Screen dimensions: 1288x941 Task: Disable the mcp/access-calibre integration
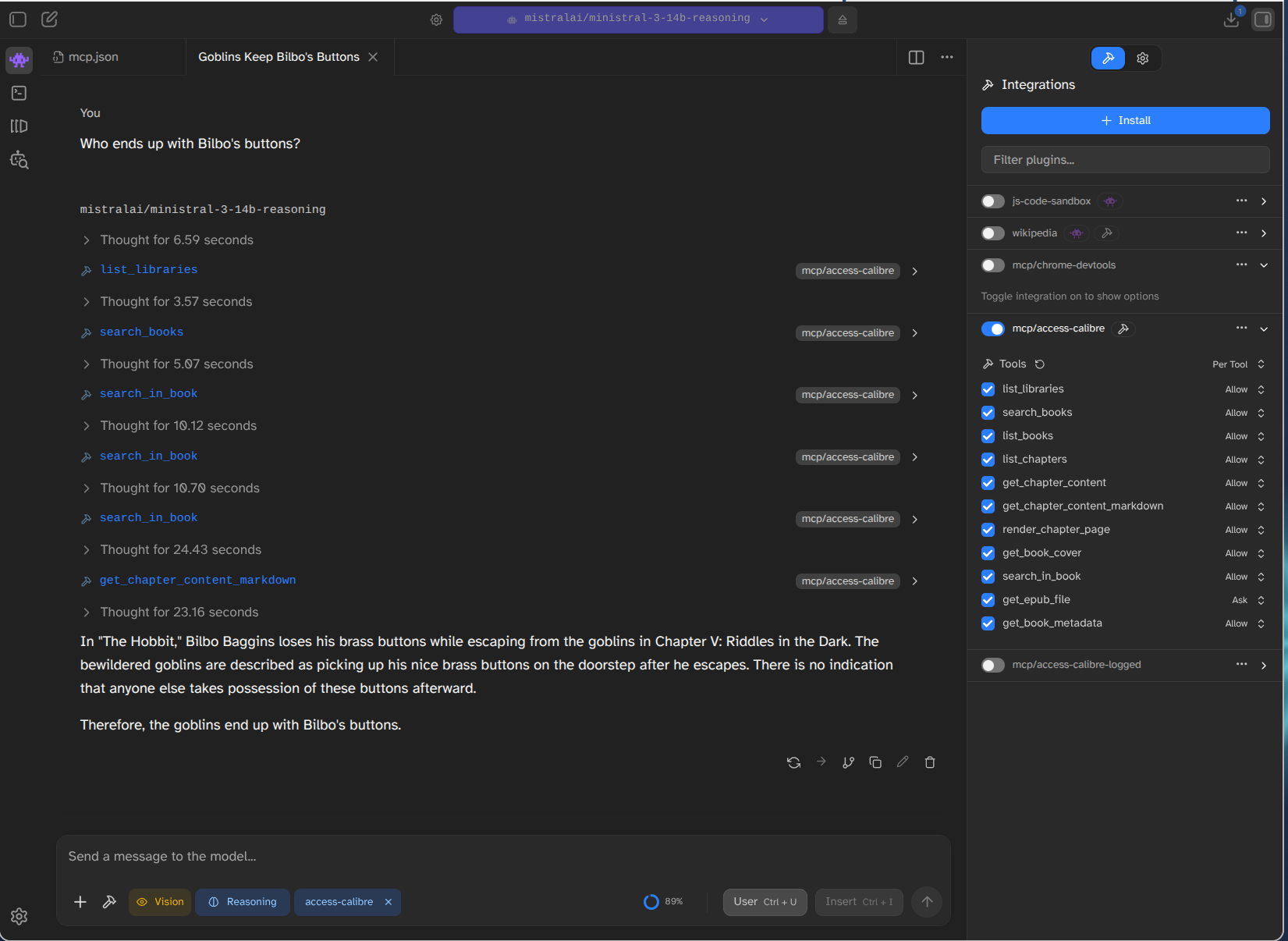pyautogui.click(x=992, y=328)
